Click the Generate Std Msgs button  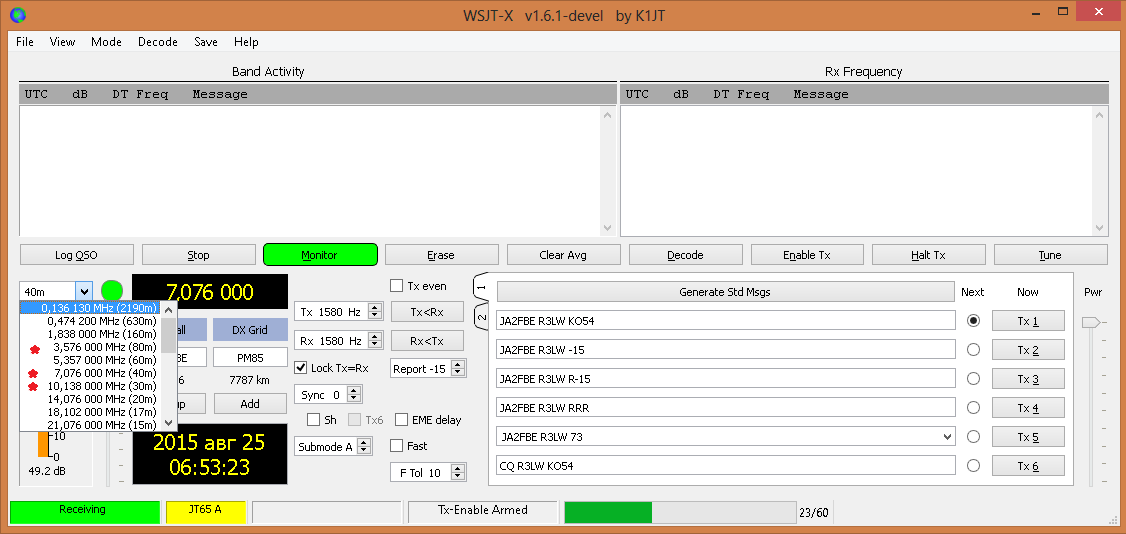pos(725,292)
